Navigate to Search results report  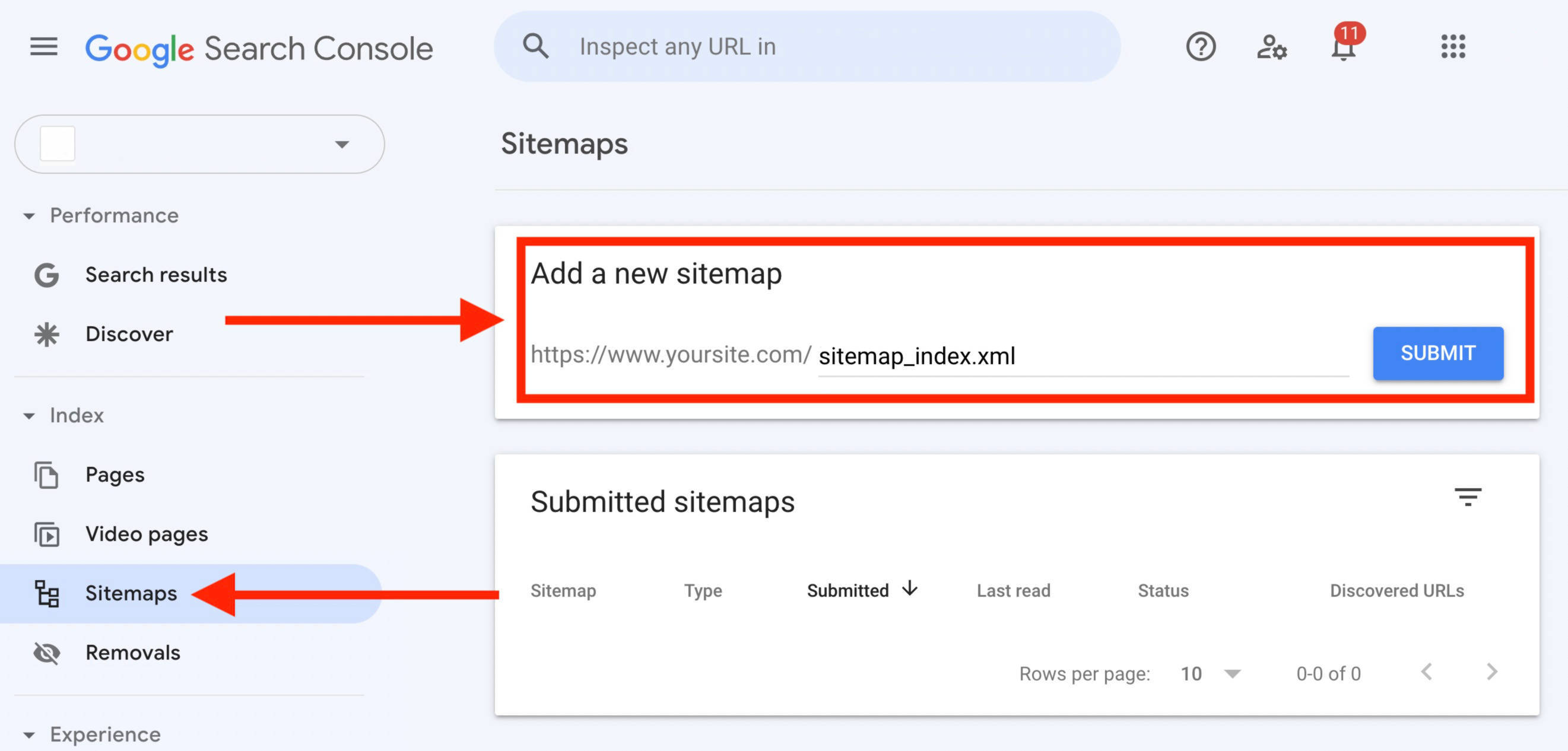point(156,275)
